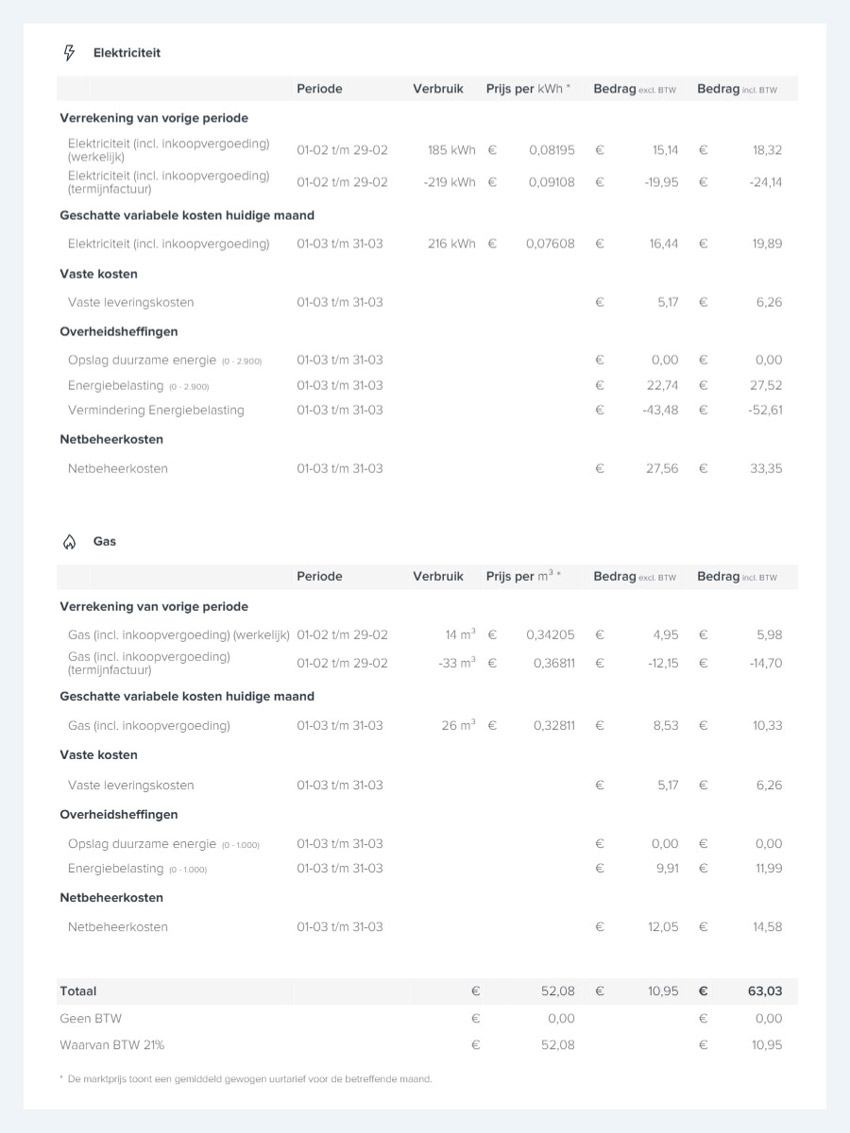Image resolution: width=850 pixels, height=1133 pixels.
Task: Select total amount 63,03
Action: (x=765, y=991)
